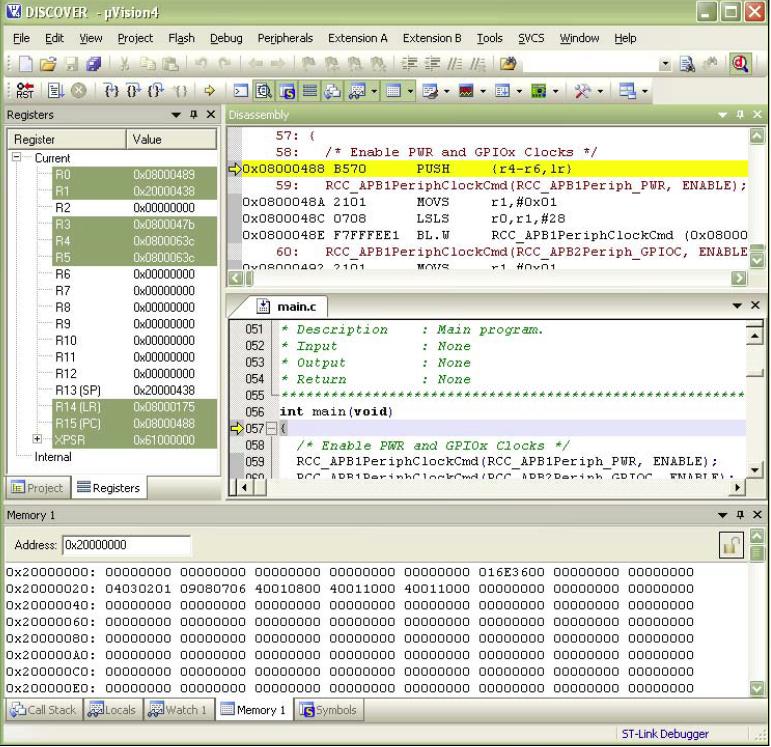Open a file via folder icon
Image resolution: width=771 pixels, height=747 pixels.
[48, 64]
